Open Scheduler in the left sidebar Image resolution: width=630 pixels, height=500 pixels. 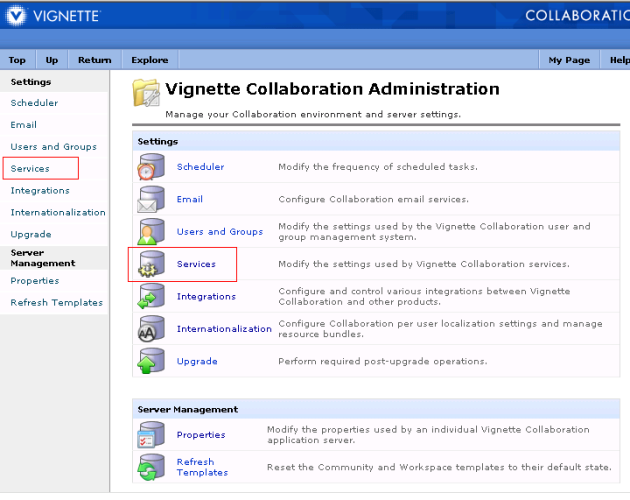coord(34,103)
